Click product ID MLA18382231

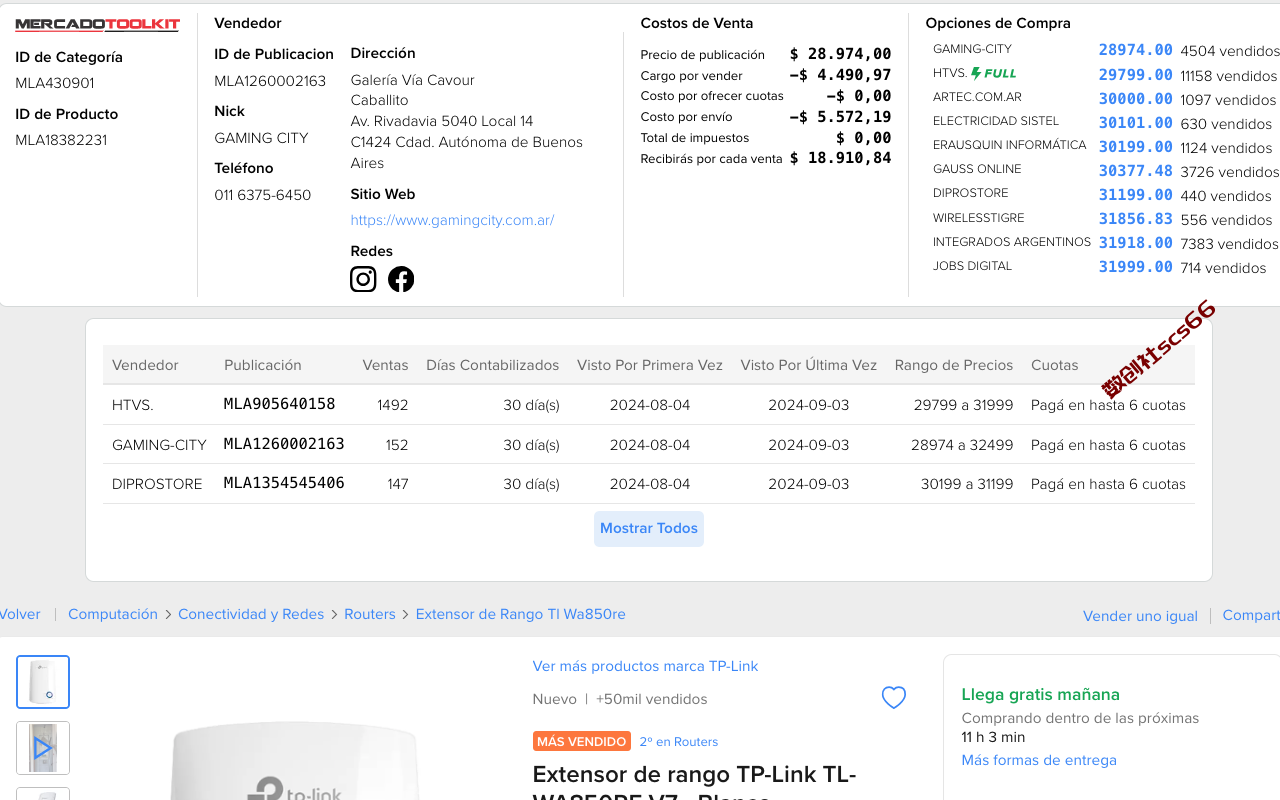[x=61, y=140]
